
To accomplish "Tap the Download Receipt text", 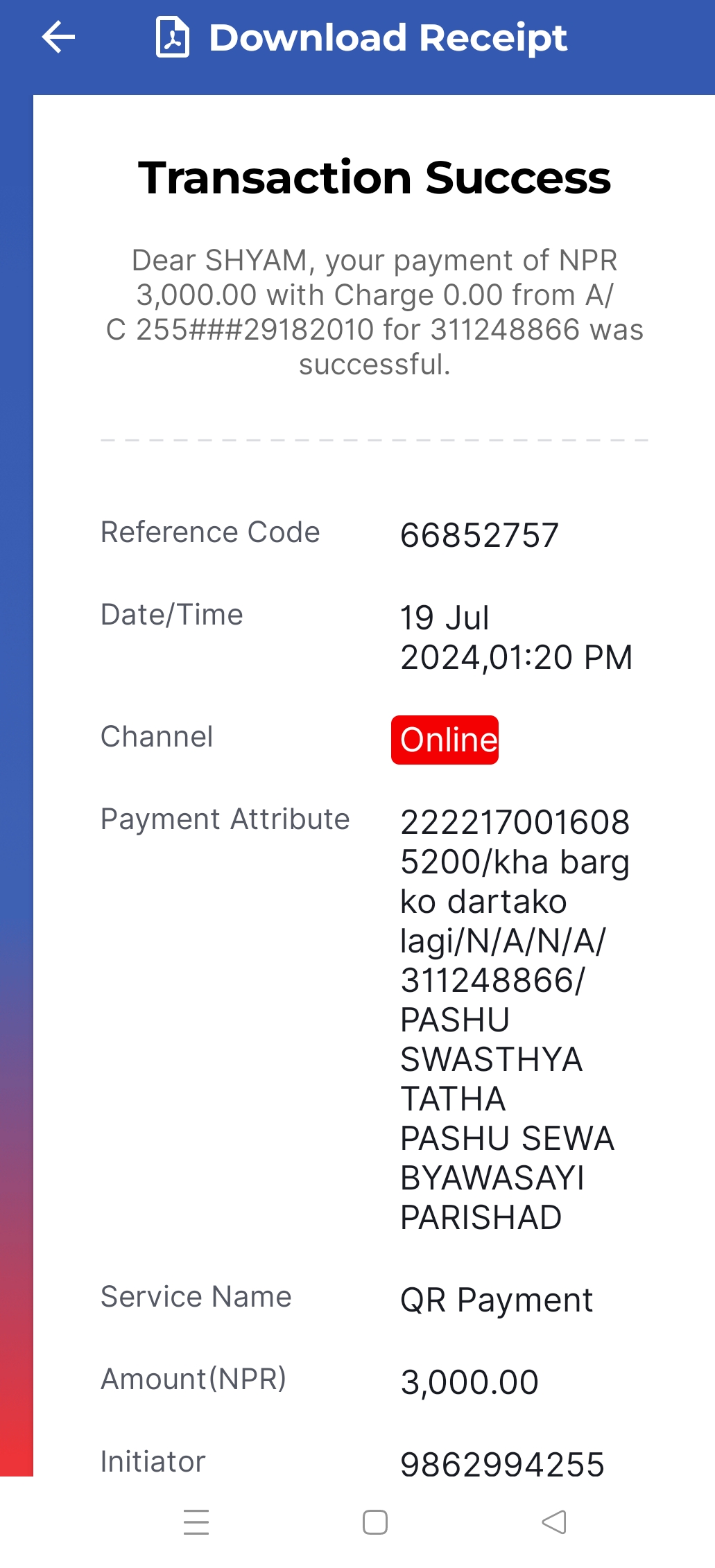I will coord(388,38).
